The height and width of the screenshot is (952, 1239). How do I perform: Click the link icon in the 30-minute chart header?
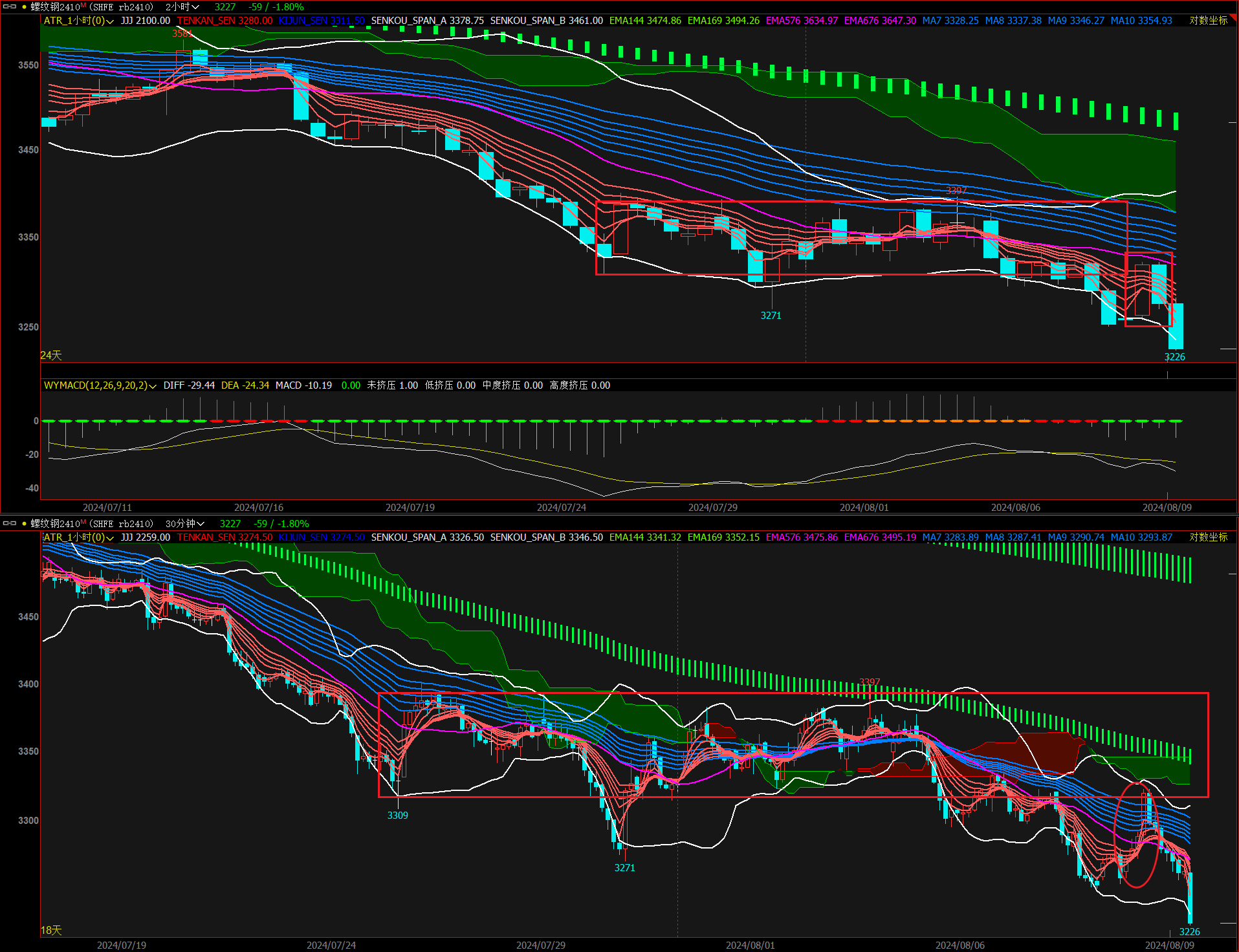[x=10, y=523]
